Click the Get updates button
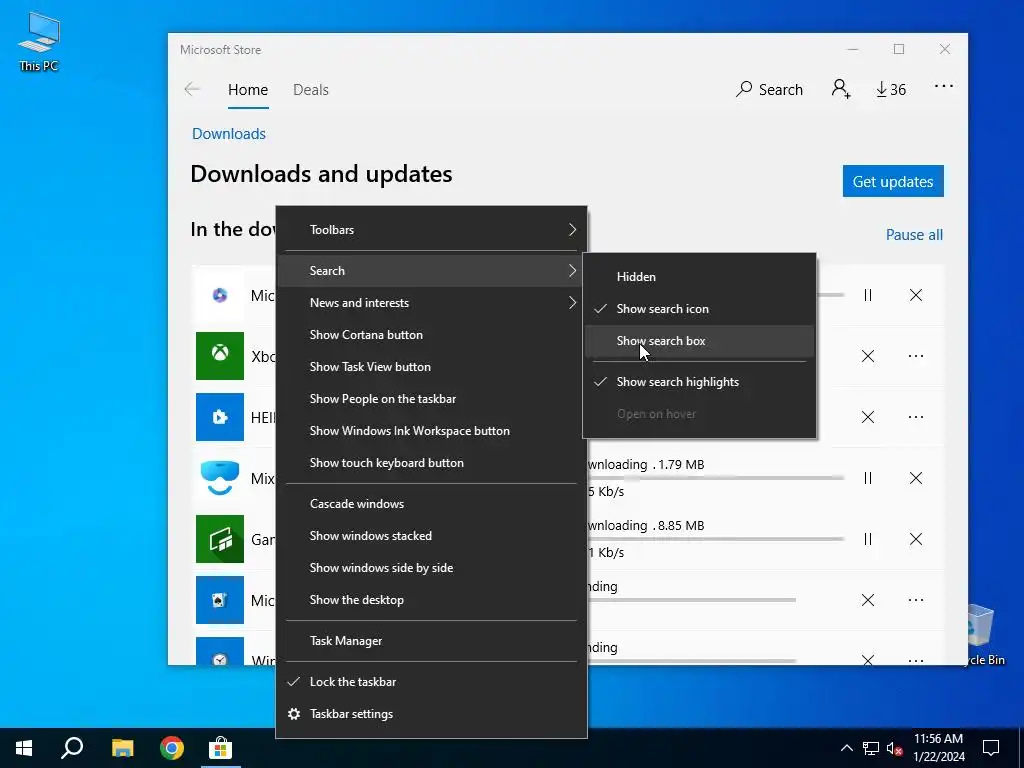This screenshot has height=768, width=1024. (893, 181)
